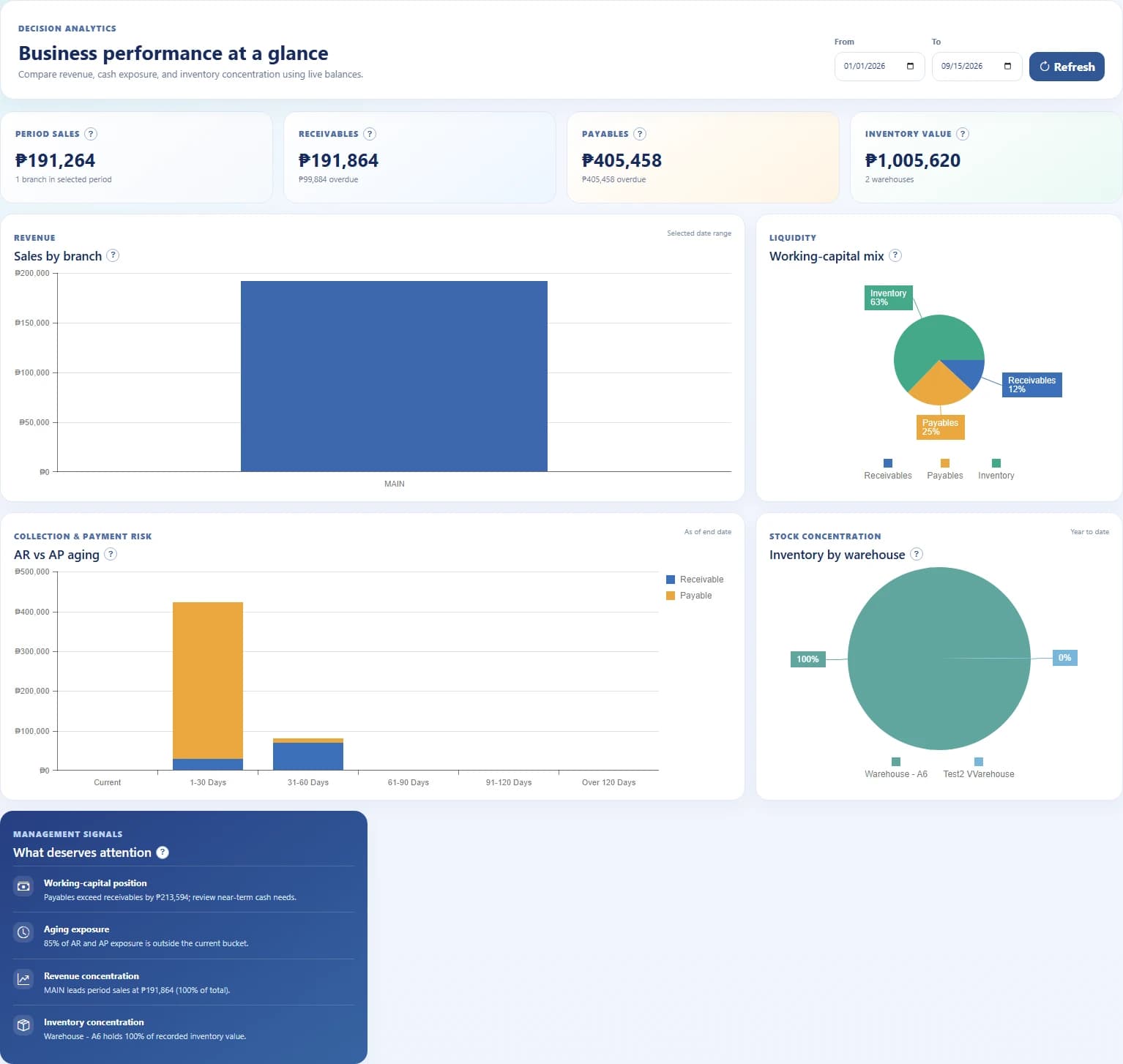Click the ₱99,884 overdue text
The image size is (1123, 1064).
pyautogui.click(x=328, y=180)
